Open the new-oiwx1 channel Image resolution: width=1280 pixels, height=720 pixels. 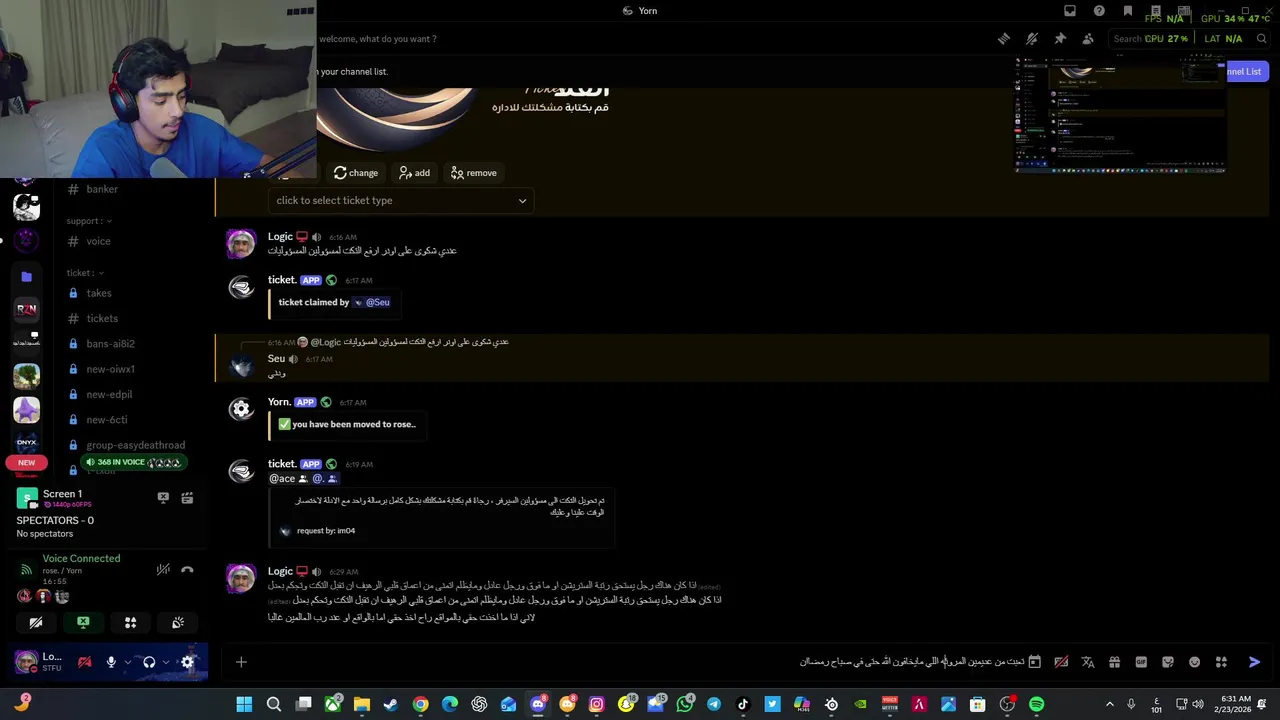click(x=110, y=369)
